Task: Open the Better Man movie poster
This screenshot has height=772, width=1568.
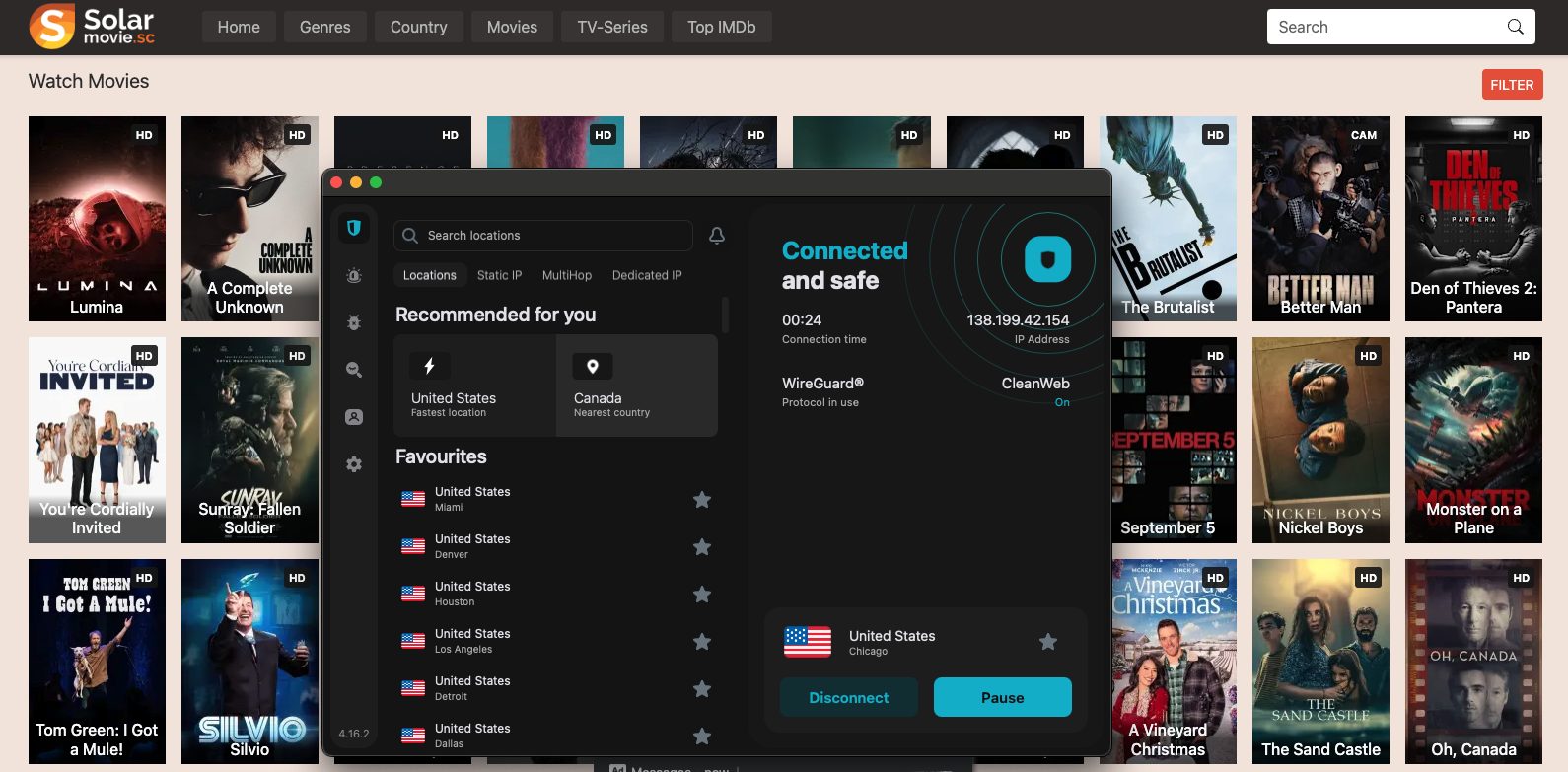Action: (x=1320, y=219)
